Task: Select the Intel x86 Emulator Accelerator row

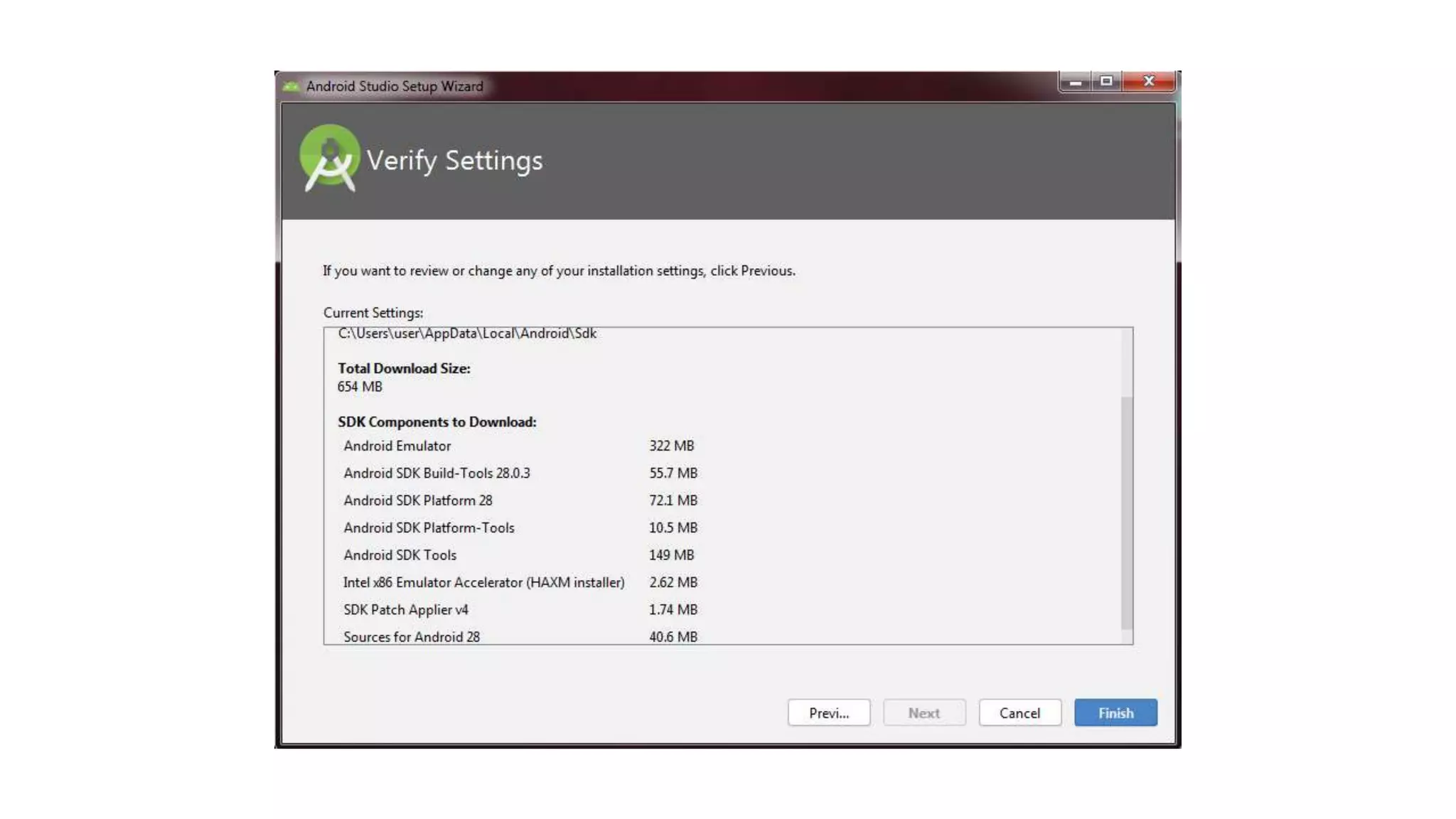Action: tap(483, 582)
